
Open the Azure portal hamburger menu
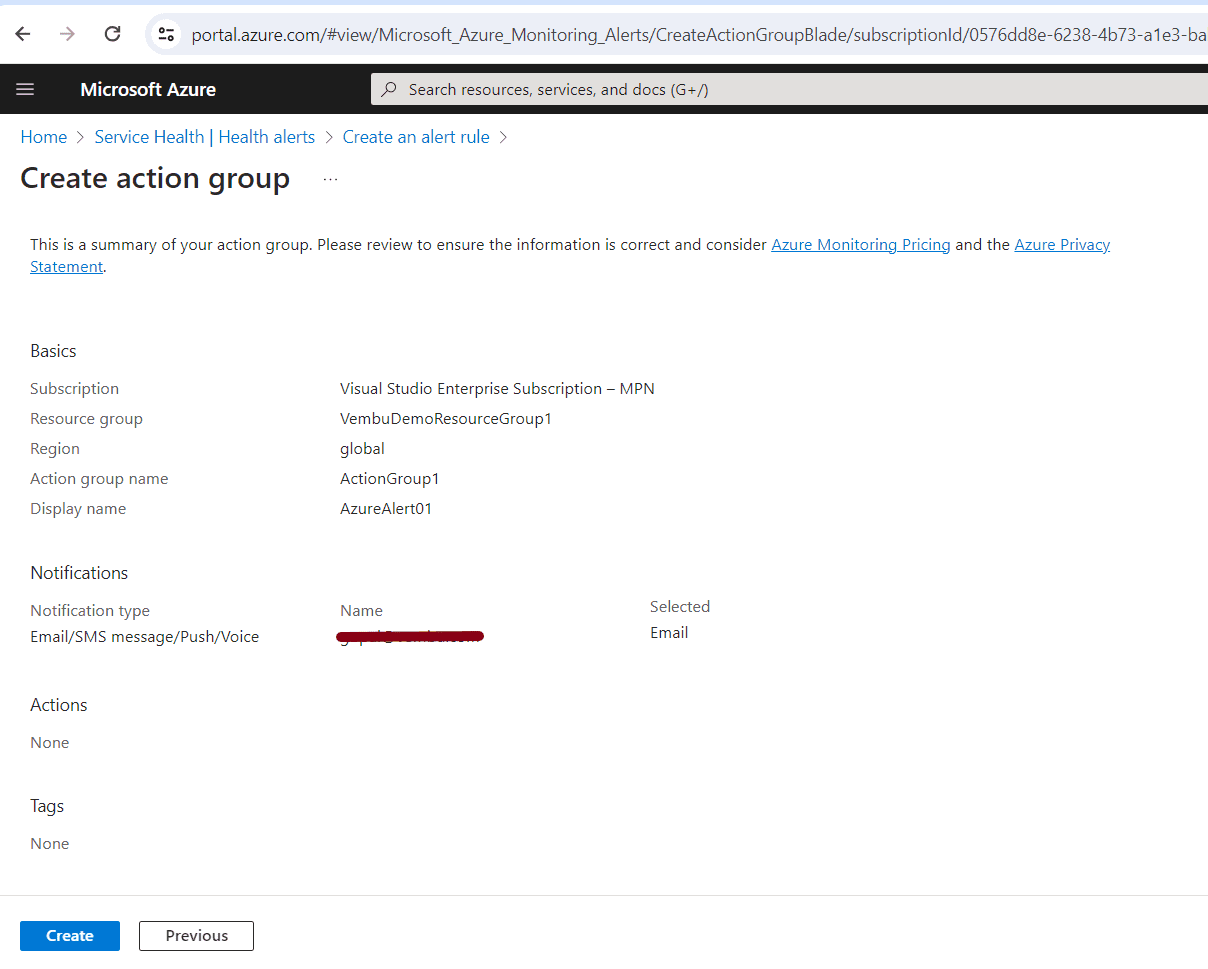[25, 89]
